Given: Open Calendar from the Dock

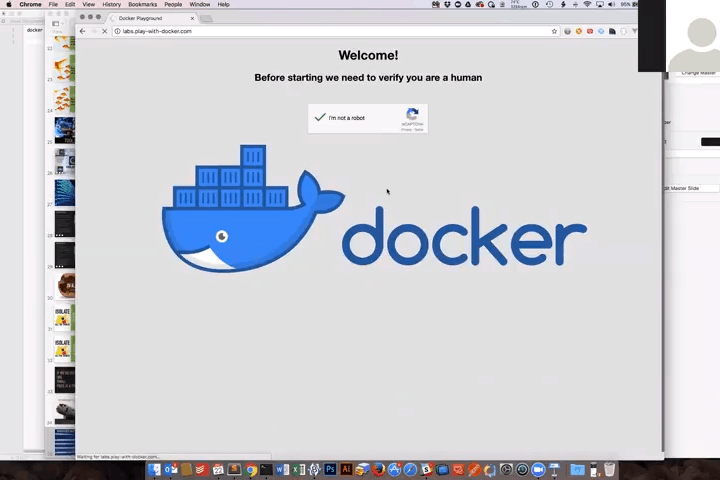Looking at the screenshot, I should (218, 470).
